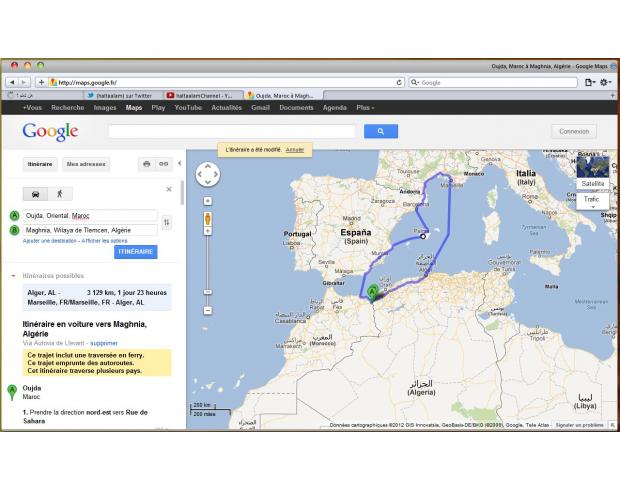Image resolution: width=620 pixels, height=490 pixels.
Task: Click the green A marker on the map
Action: click(x=372, y=293)
